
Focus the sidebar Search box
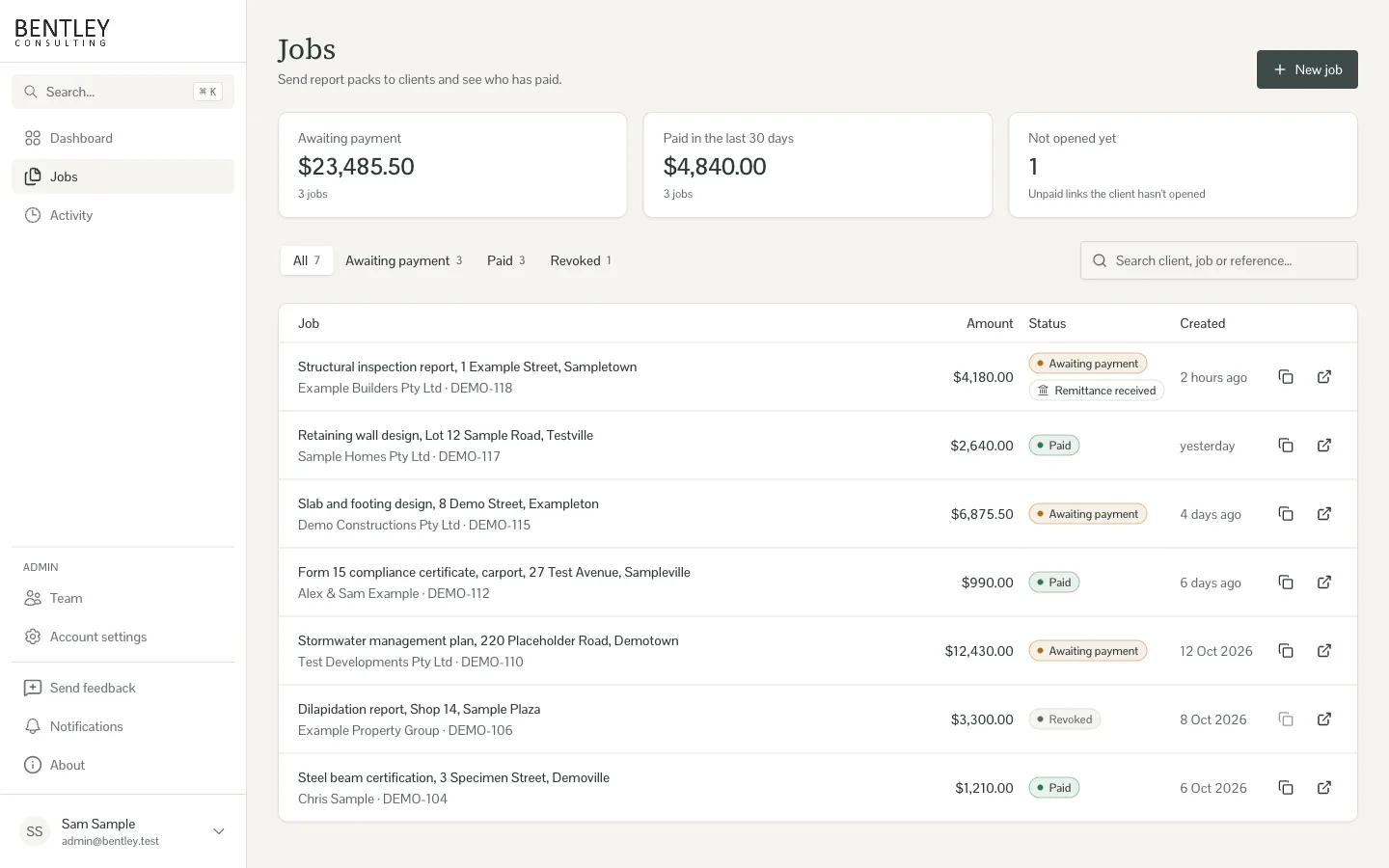[123, 92]
